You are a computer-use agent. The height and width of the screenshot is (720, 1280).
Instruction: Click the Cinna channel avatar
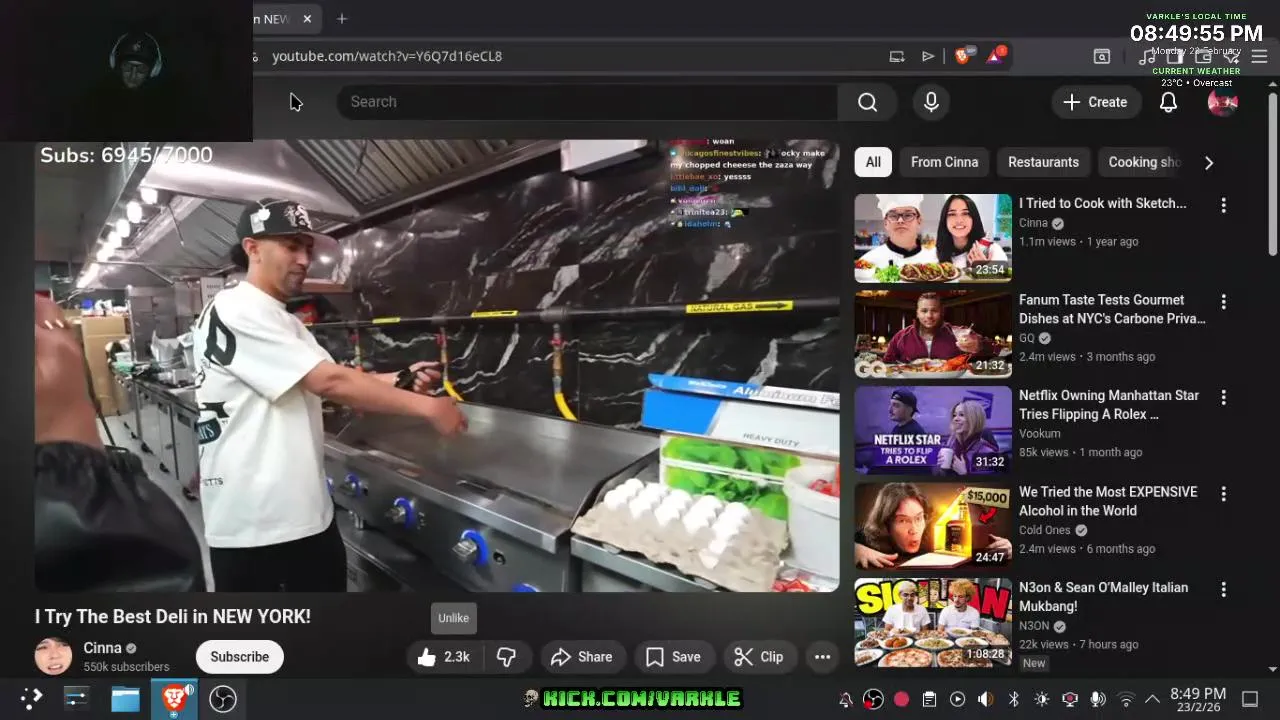pyautogui.click(x=54, y=656)
